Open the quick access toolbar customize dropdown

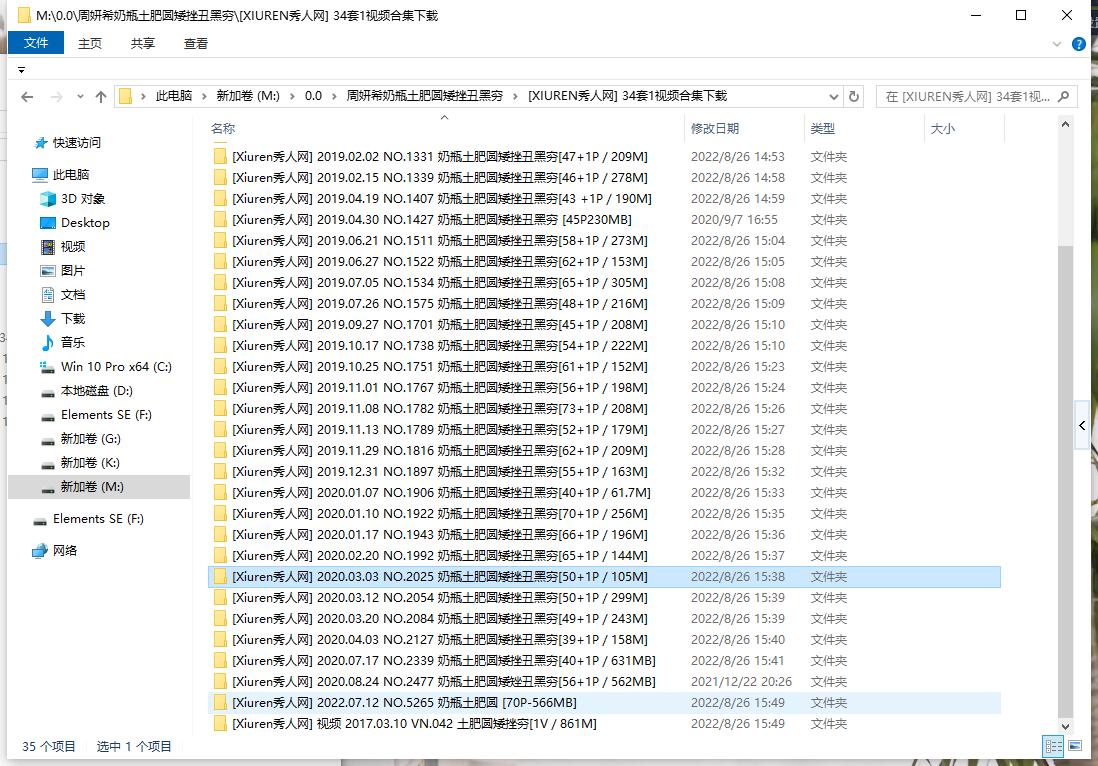[x=22, y=70]
